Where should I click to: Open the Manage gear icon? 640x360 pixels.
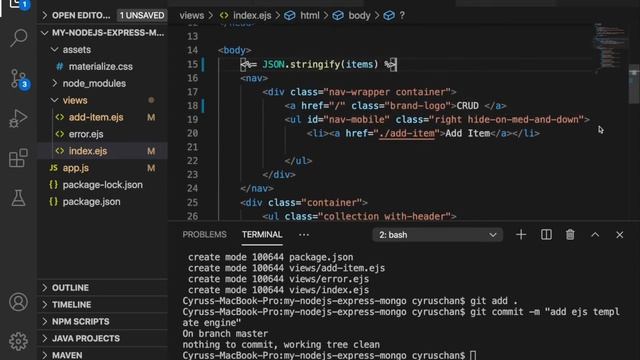pyautogui.click(x=18, y=341)
